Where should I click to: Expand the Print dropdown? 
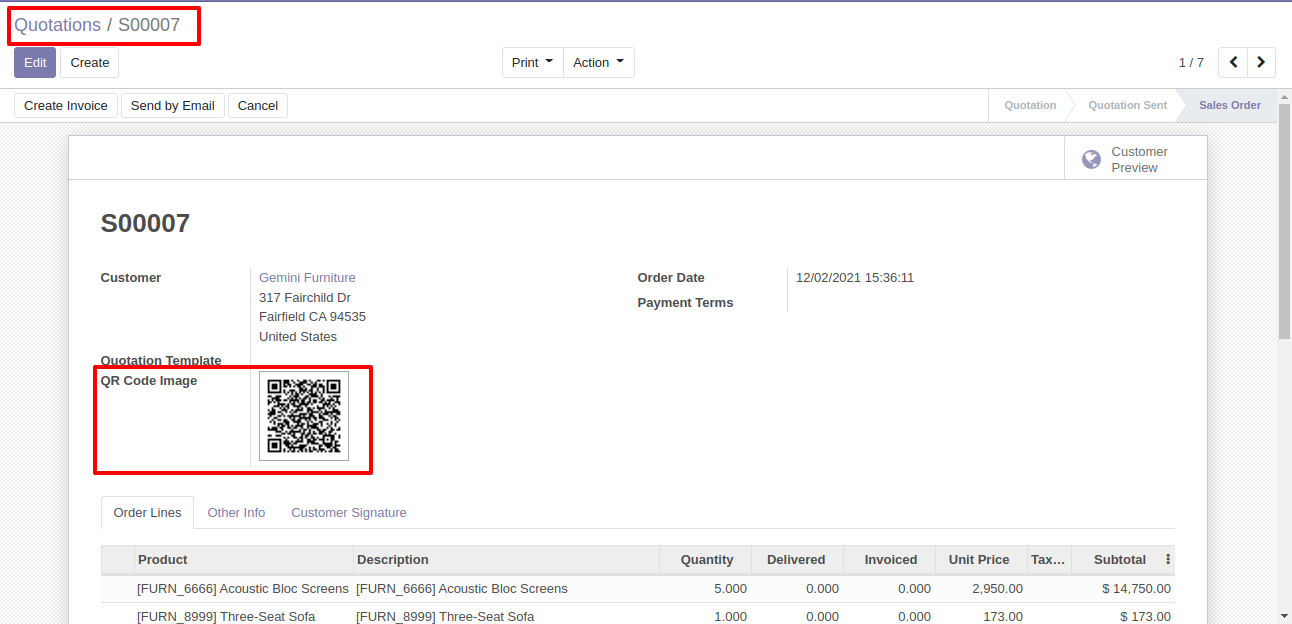[x=532, y=63]
